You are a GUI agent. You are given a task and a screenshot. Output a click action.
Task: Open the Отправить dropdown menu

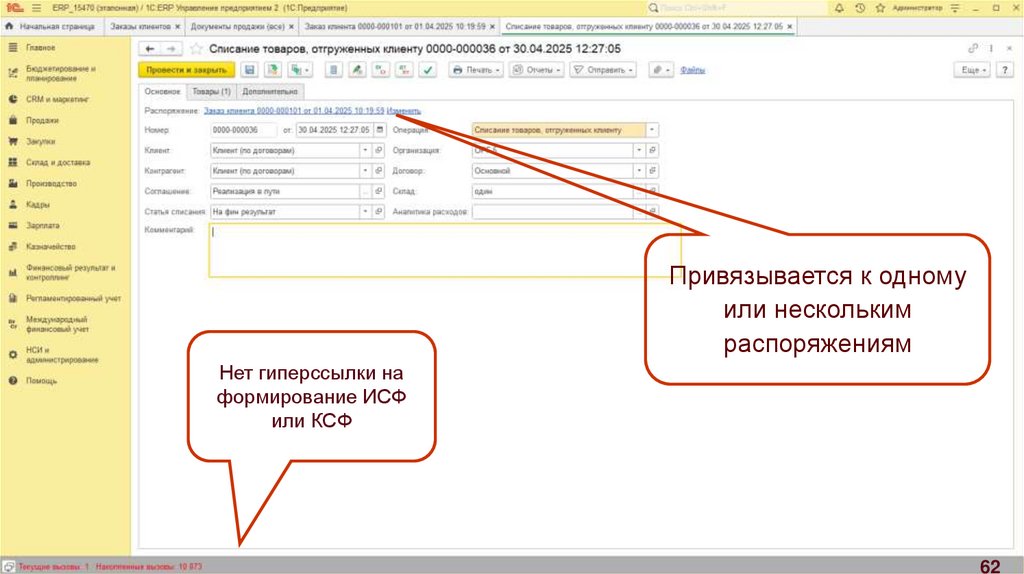pos(603,70)
